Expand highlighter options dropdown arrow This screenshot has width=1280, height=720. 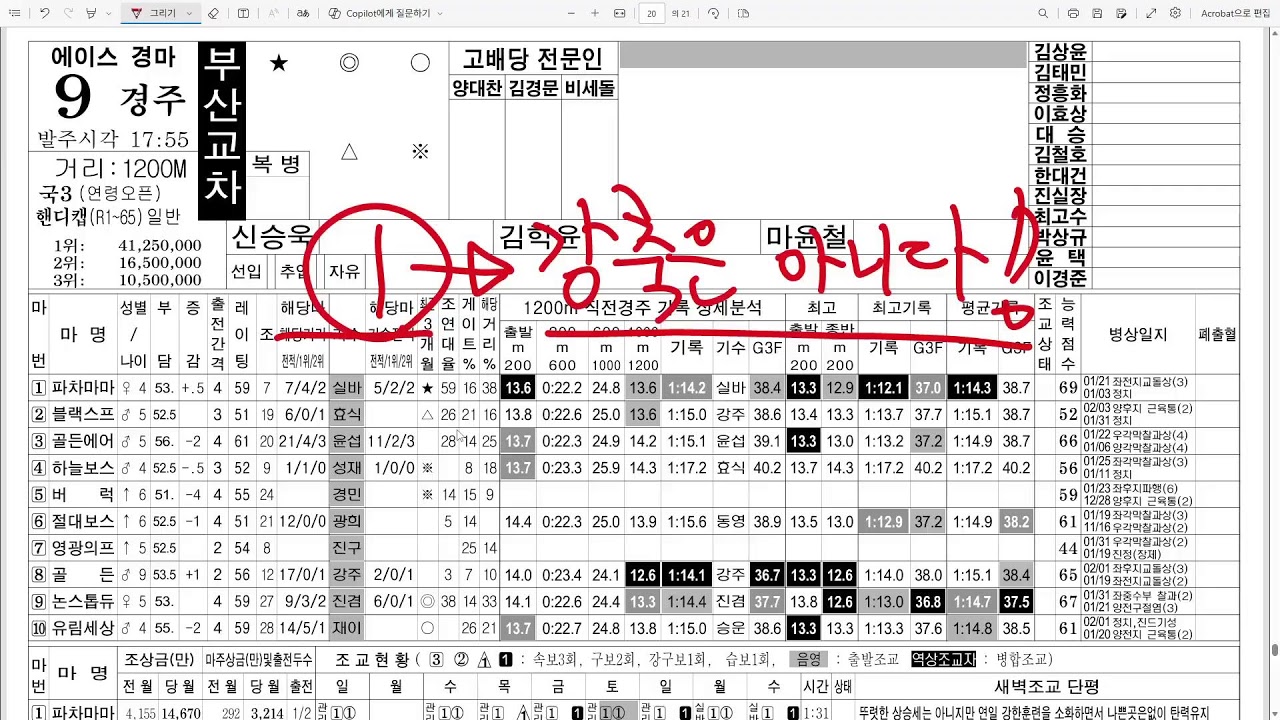pyautogui.click(x=108, y=13)
